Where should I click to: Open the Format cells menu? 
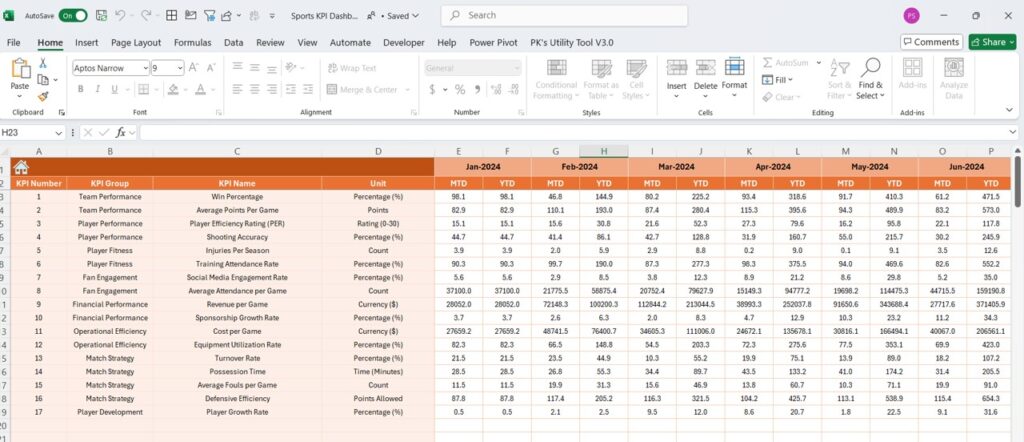(x=735, y=78)
